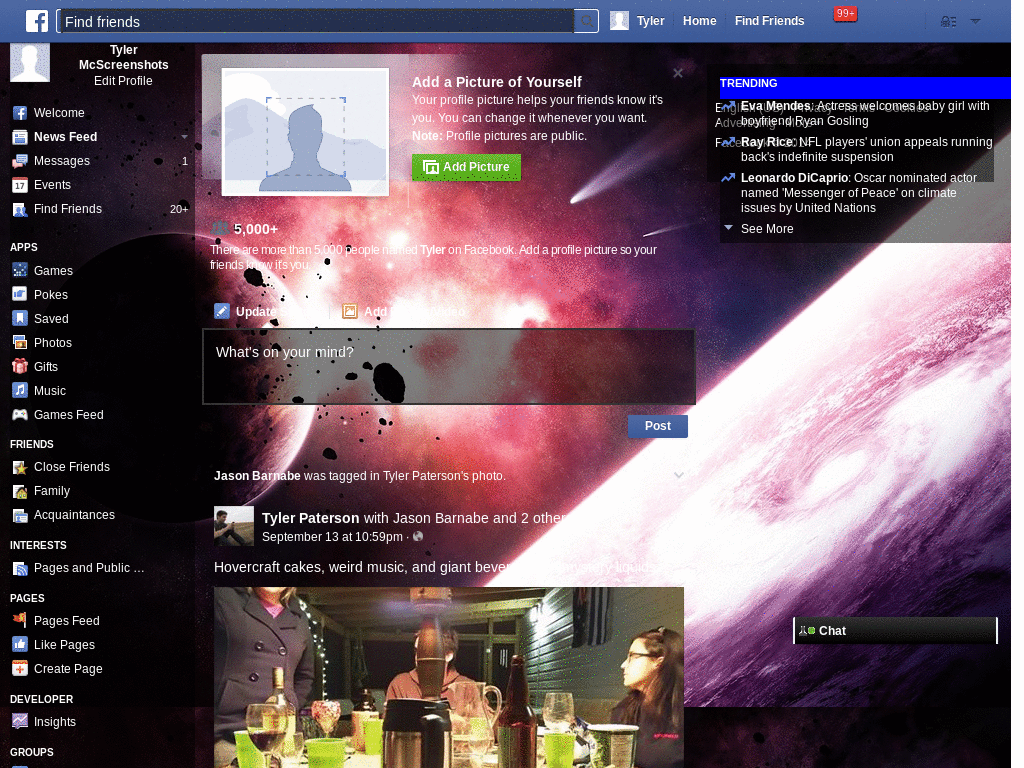Image resolution: width=1024 pixels, height=768 pixels.
Task: Open post options chevron for Jason Barnabe story
Action: point(679,475)
